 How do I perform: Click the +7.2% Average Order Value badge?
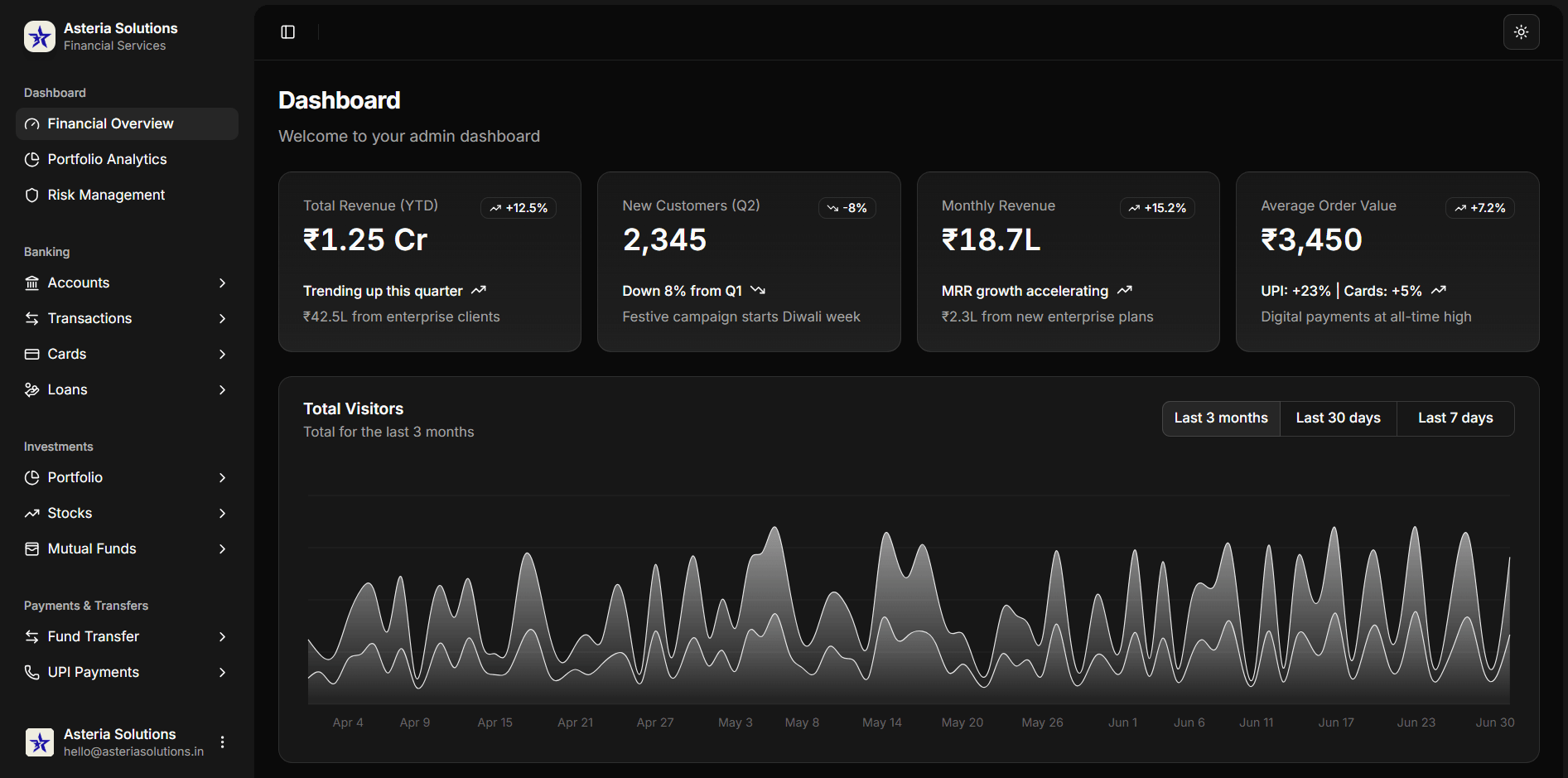[1480, 208]
